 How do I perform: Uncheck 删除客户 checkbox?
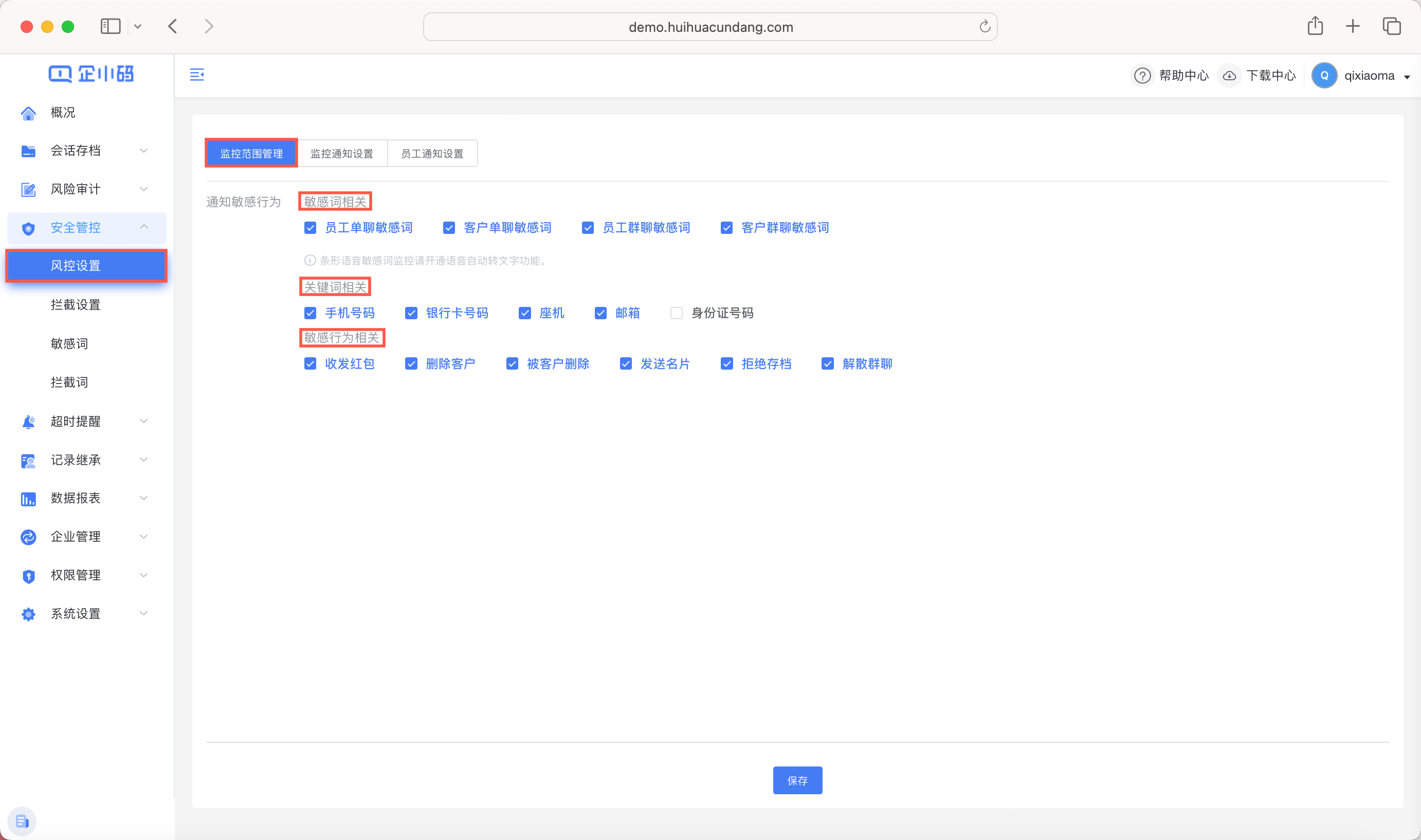pyautogui.click(x=411, y=363)
